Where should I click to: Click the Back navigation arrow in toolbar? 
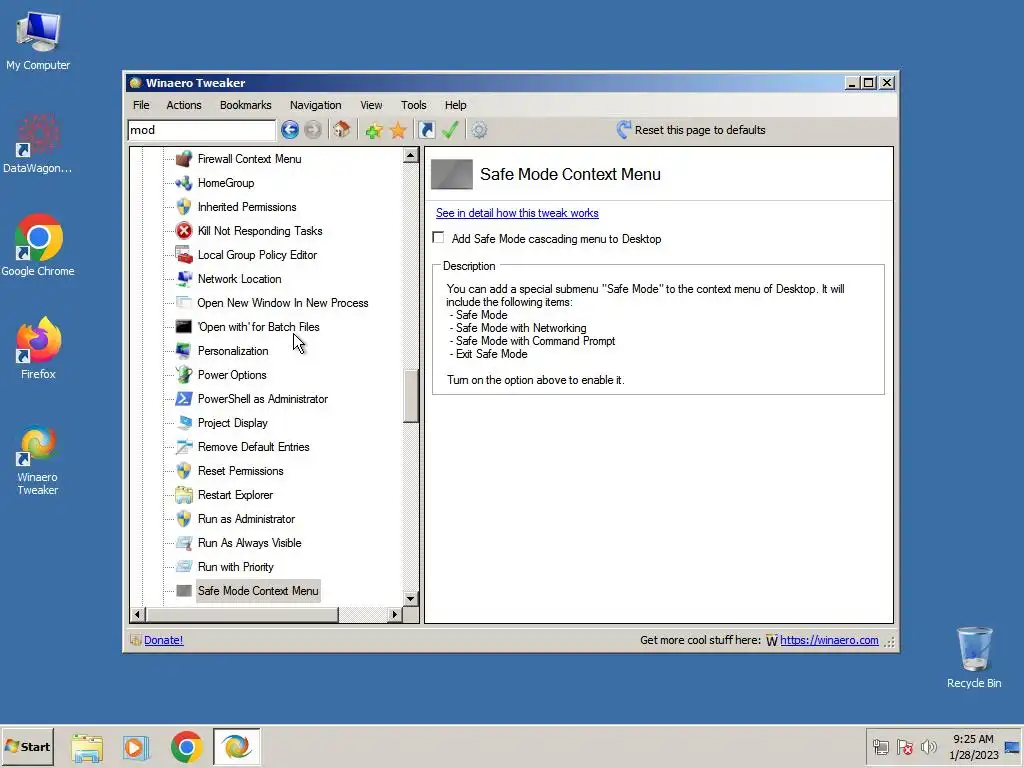coord(290,130)
